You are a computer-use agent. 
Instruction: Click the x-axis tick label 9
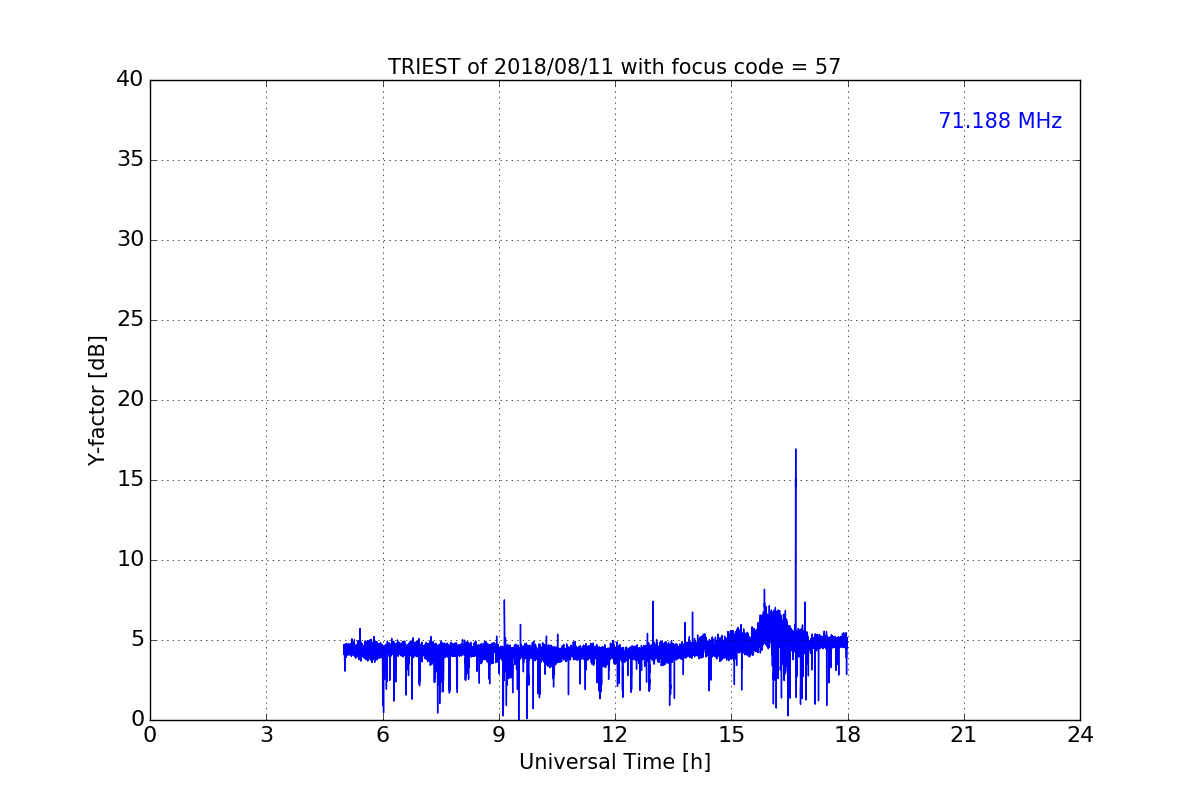tap(499, 735)
